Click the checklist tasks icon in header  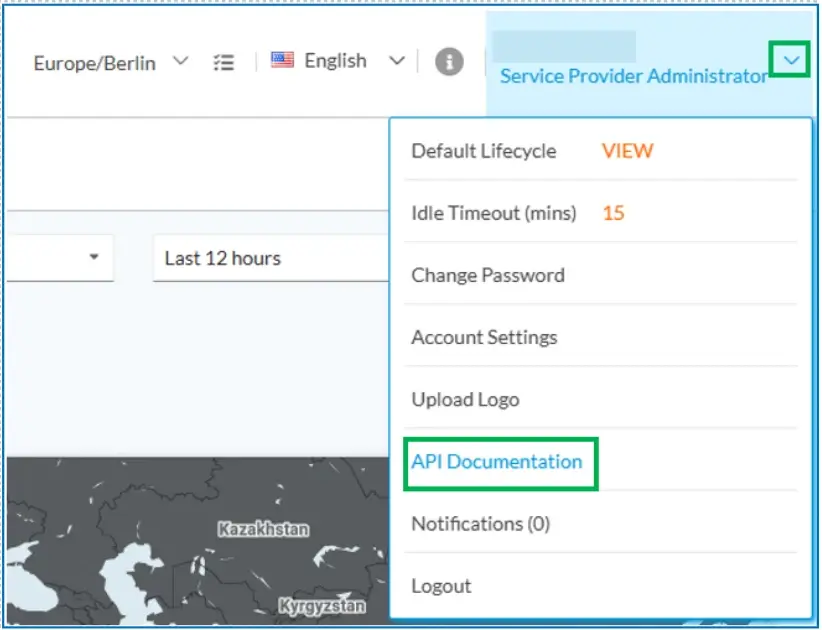coord(224,62)
